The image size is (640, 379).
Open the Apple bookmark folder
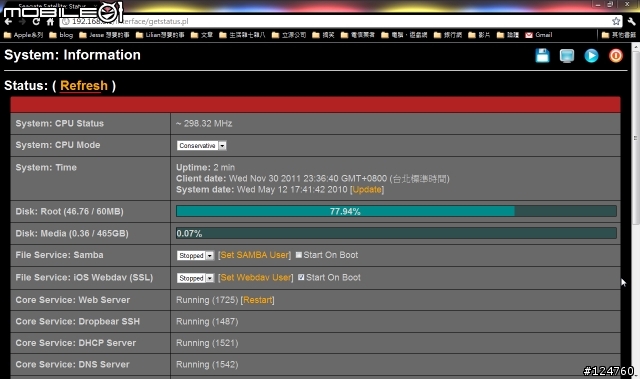click(23, 35)
